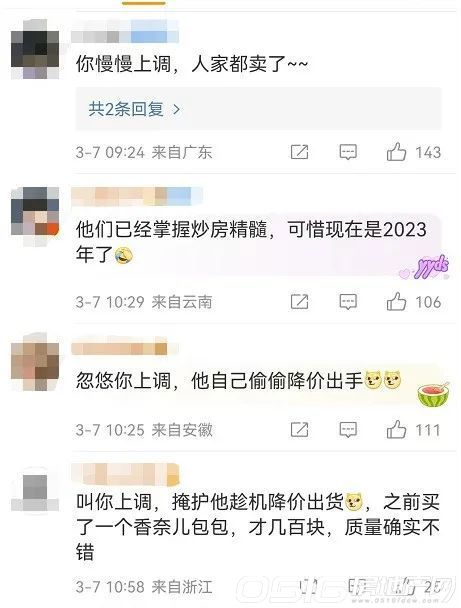Like the Anhui comment with 111 likes
461x608 pixels.
pyautogui.click(x=396, y=429)
